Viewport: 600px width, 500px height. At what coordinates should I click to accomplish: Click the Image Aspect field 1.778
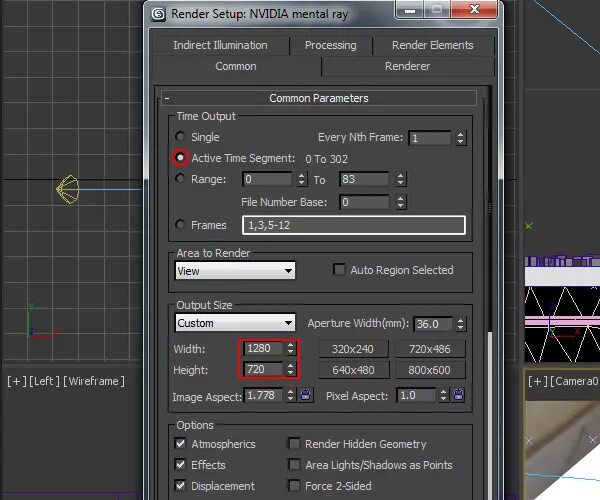pyautogui.click(x=264, y=395)
